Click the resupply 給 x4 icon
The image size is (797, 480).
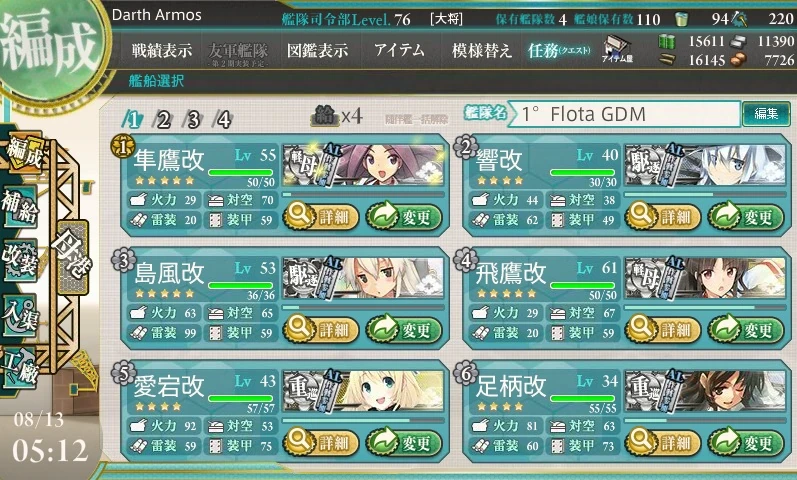336,116
